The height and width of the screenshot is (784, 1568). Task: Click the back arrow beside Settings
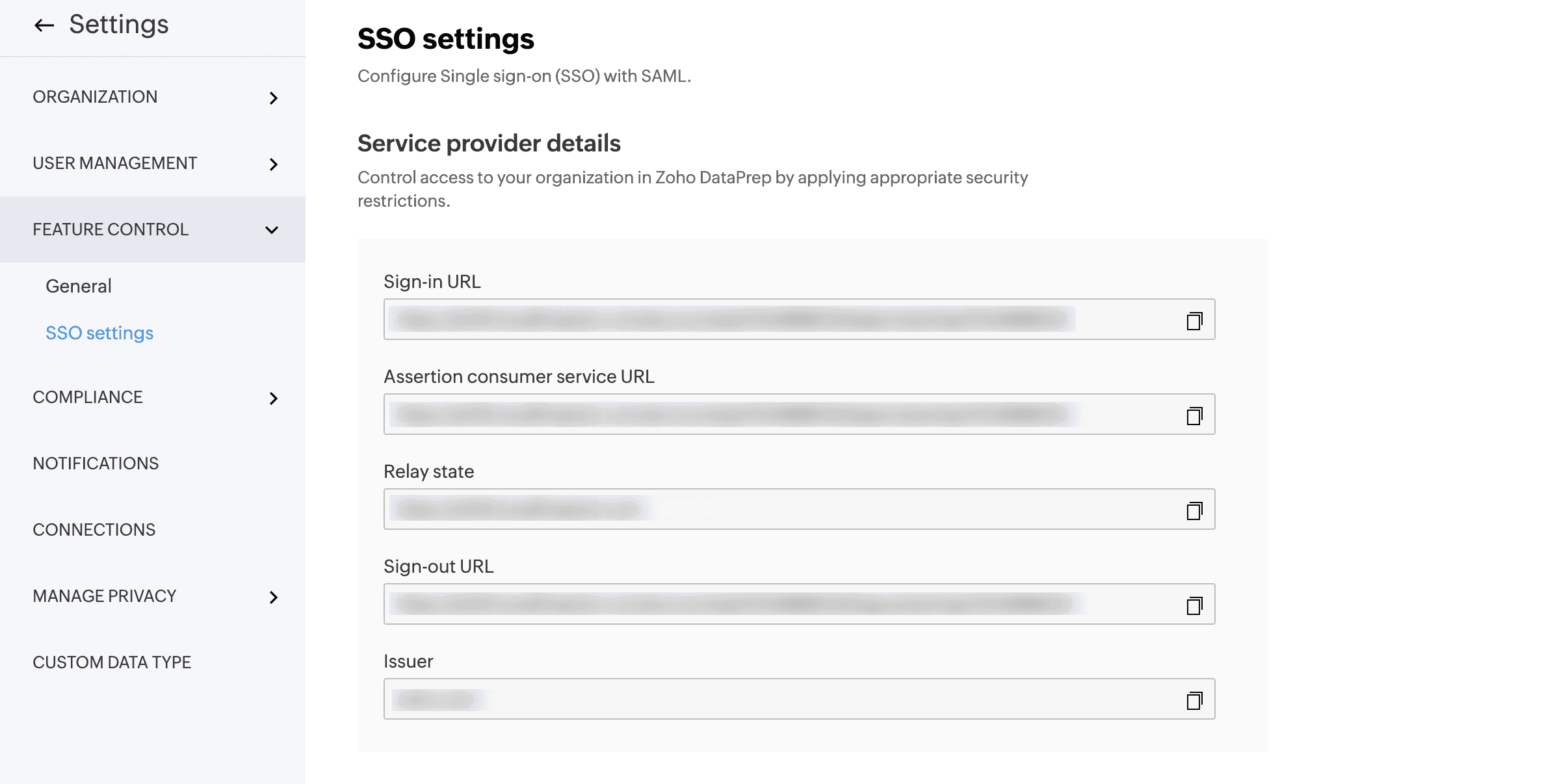(x=44, y=25)
